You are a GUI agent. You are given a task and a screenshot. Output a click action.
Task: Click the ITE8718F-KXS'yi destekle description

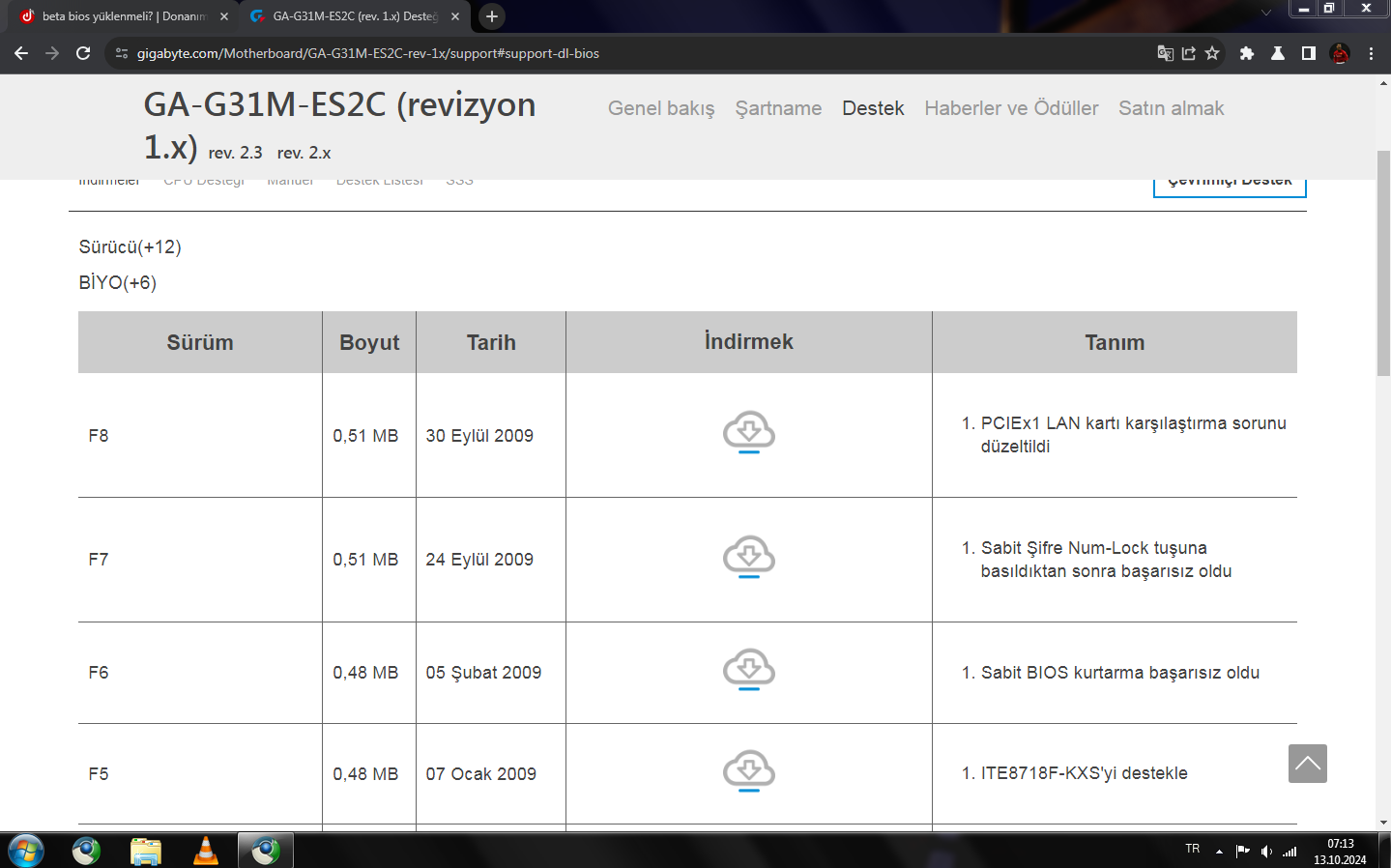1085,773
